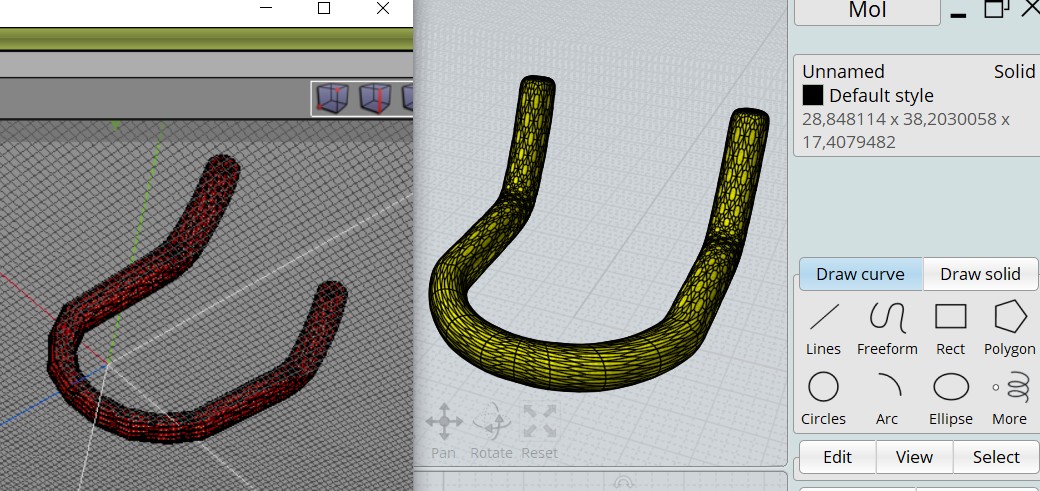This screenshot has height=491, width=1040.
Task: Open the More curve tools
Action: coord(1010,399)
